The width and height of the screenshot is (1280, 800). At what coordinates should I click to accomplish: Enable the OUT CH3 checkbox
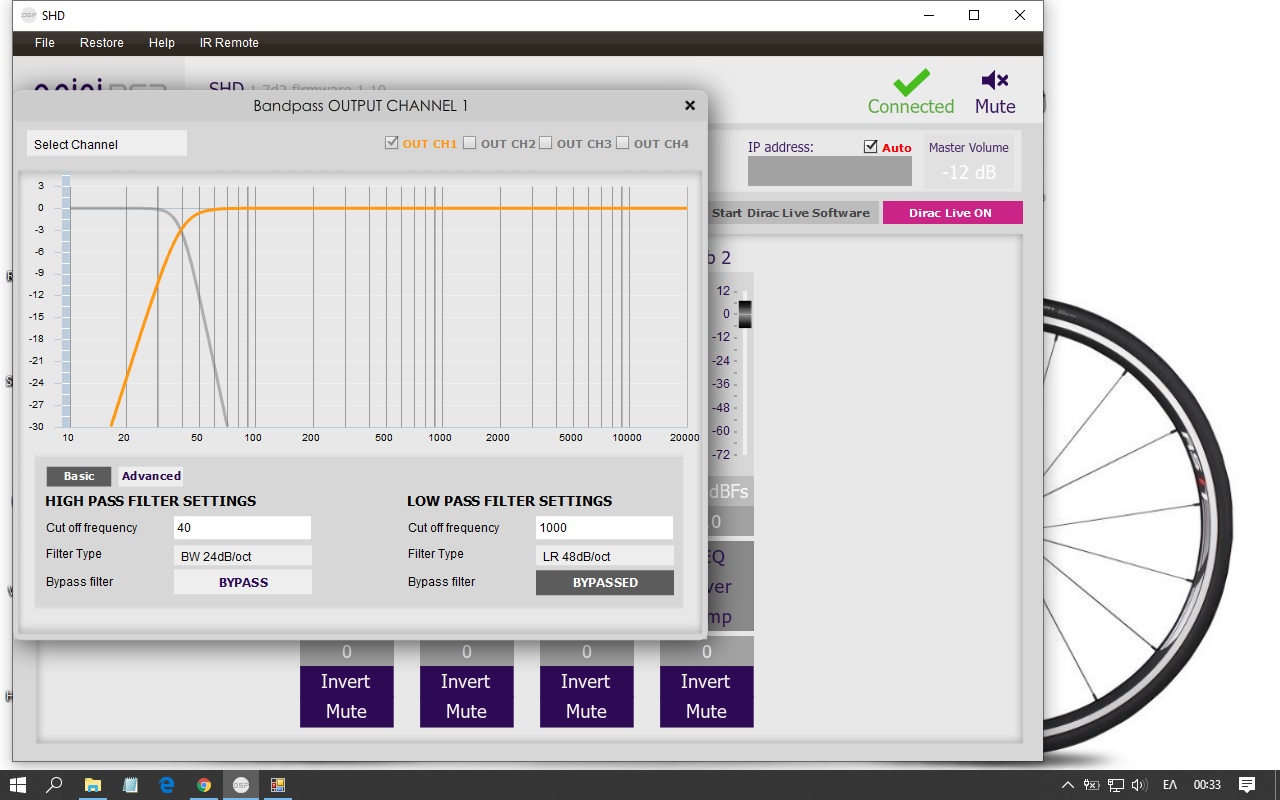pos(546,143)
